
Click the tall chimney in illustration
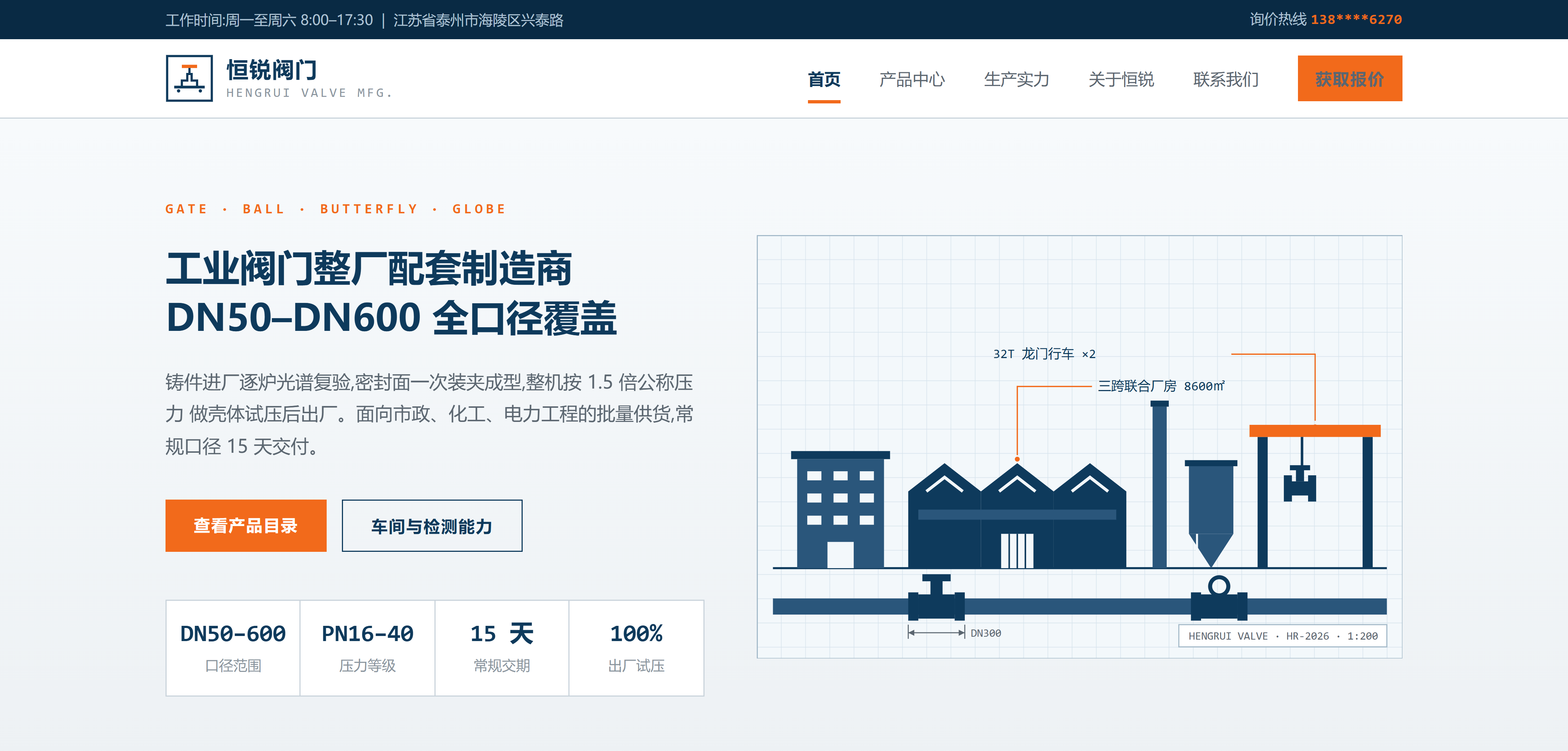1160,484
